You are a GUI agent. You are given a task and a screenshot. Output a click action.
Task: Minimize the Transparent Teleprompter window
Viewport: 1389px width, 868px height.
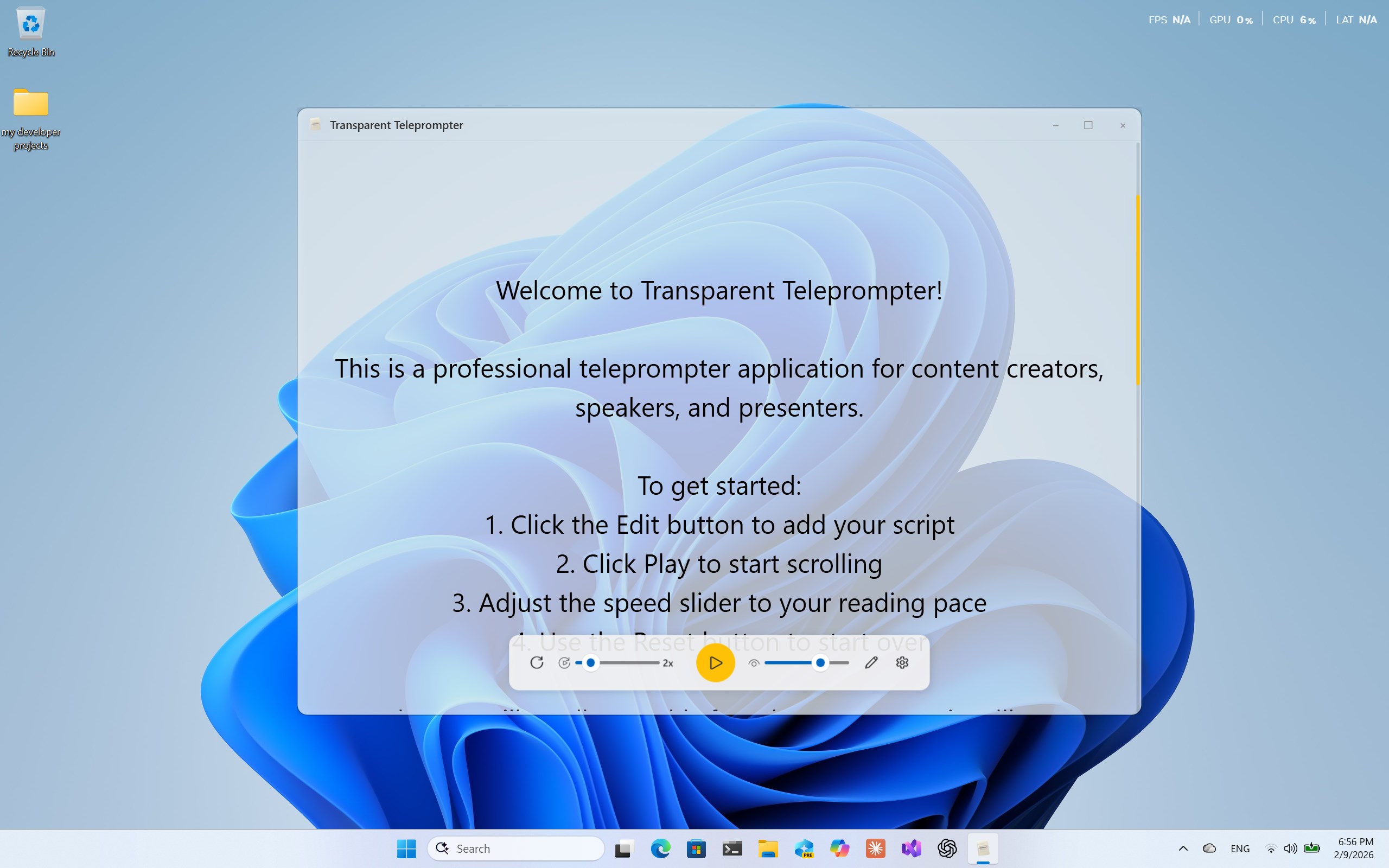coord(1055,125)
